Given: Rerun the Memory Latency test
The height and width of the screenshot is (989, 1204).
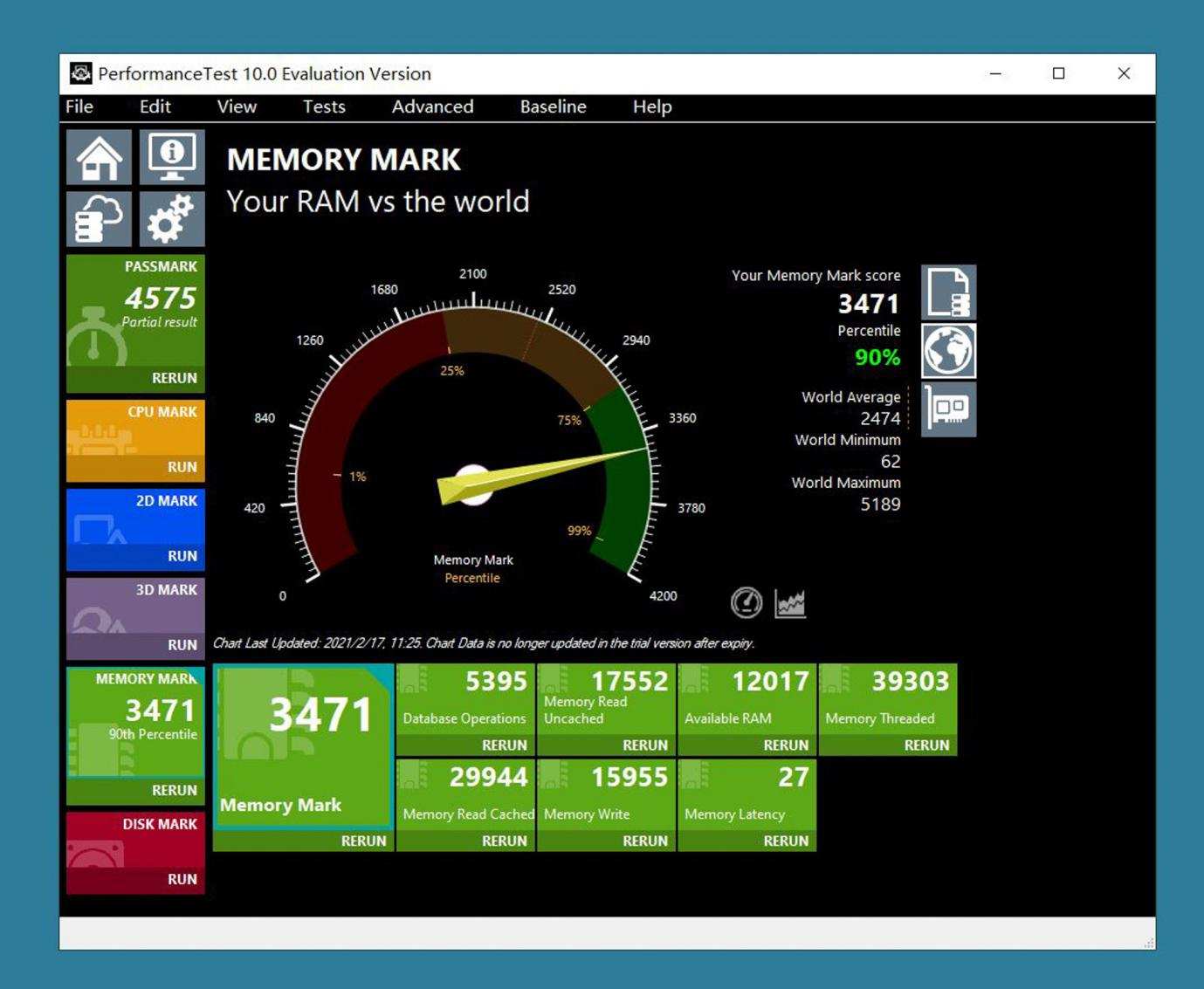Looking at the screenshot, I should click(785, 841).
